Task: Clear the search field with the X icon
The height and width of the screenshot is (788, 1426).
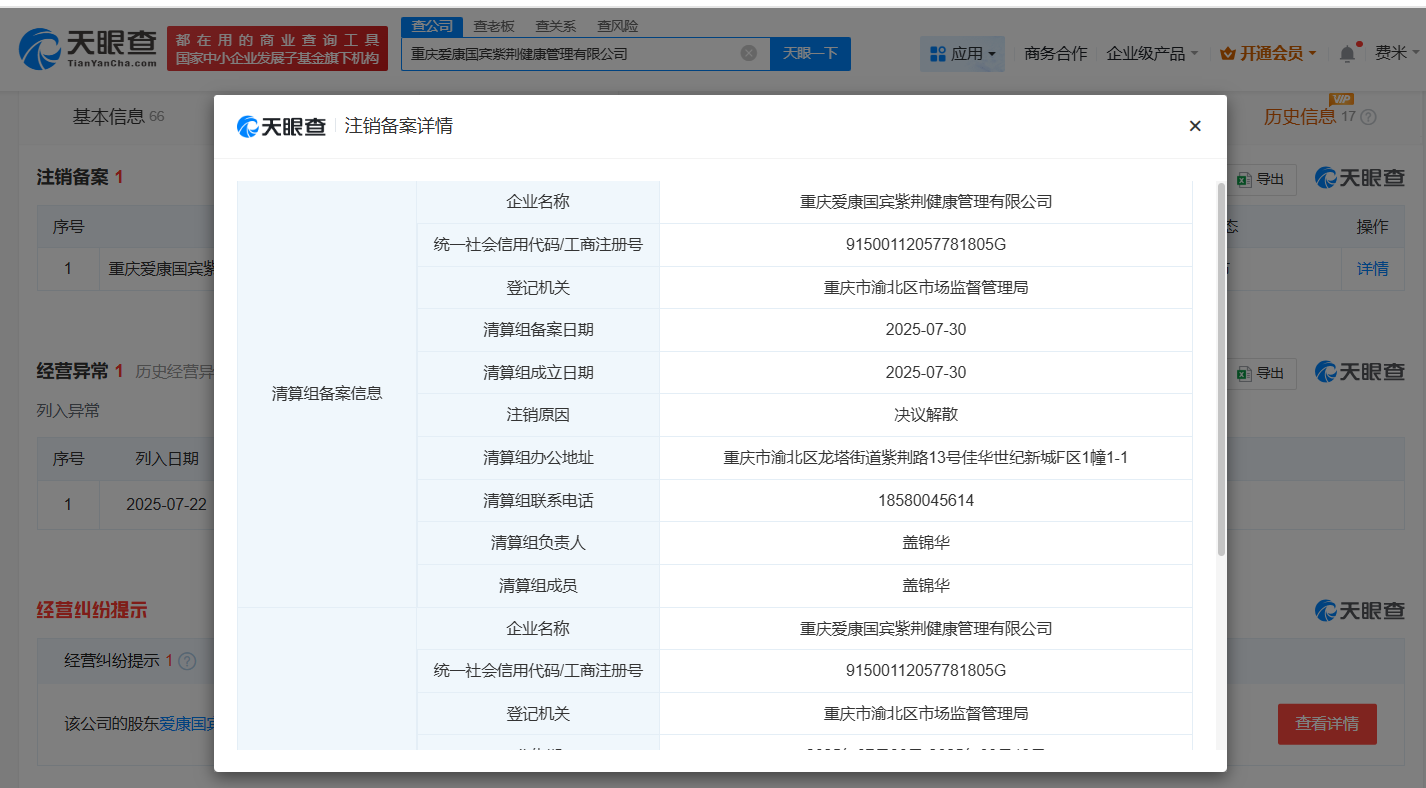Action: click(x=749, y=53)
